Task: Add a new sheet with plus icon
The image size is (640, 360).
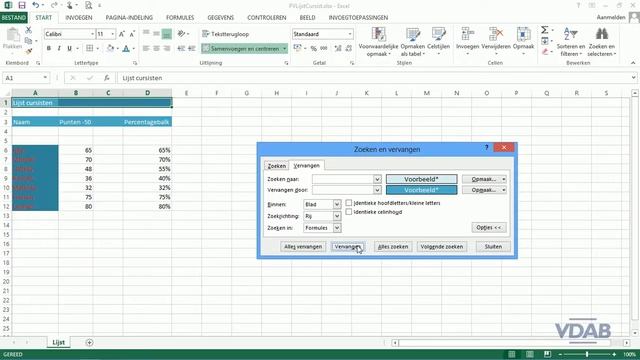Action: [89, 342]
